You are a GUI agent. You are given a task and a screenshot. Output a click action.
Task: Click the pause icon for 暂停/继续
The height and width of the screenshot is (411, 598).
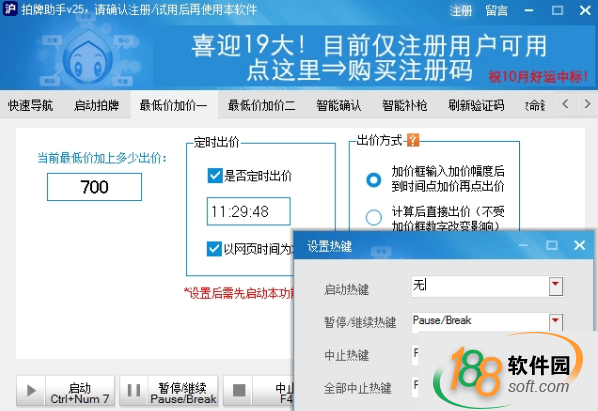click(134, 390)
